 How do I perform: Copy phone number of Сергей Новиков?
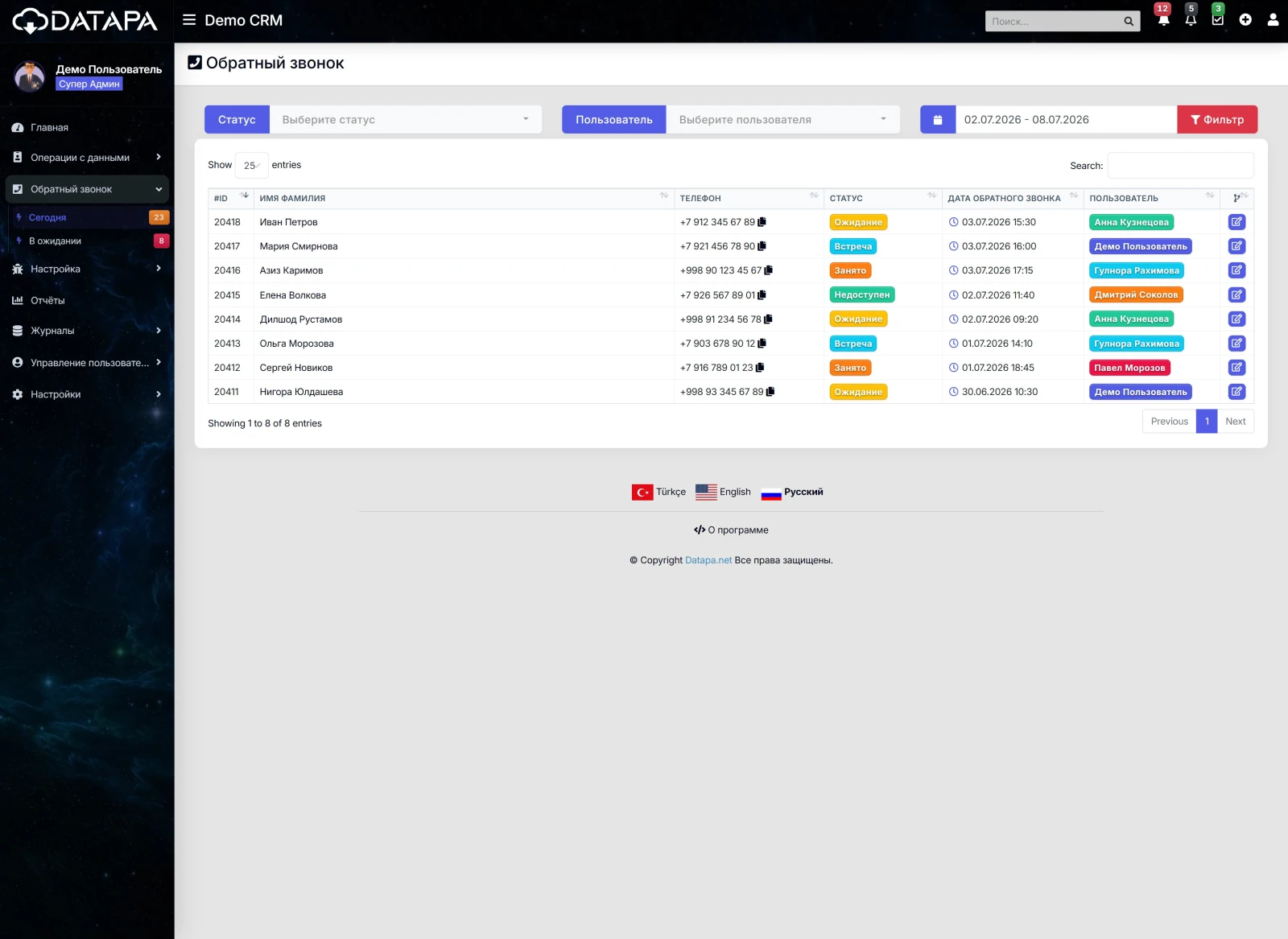pyautogui.click(x=760, y=368)
